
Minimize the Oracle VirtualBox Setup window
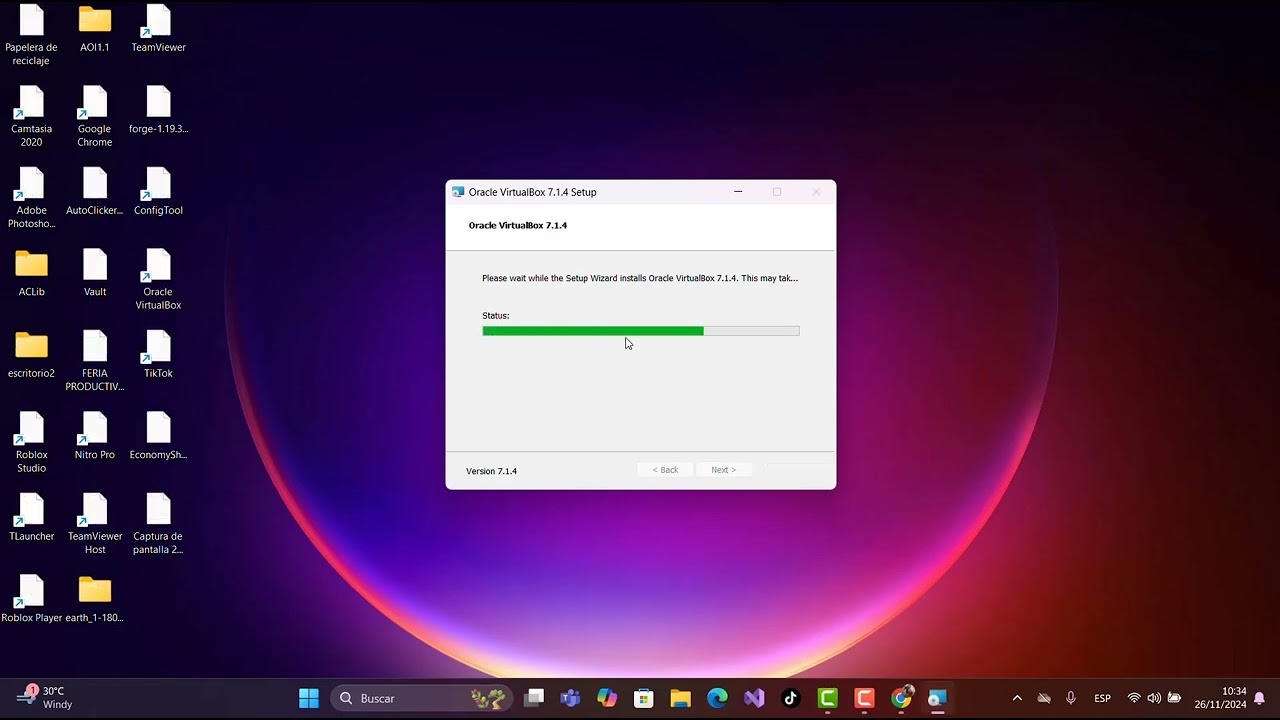pyautogui.click(x=738, y=192)
